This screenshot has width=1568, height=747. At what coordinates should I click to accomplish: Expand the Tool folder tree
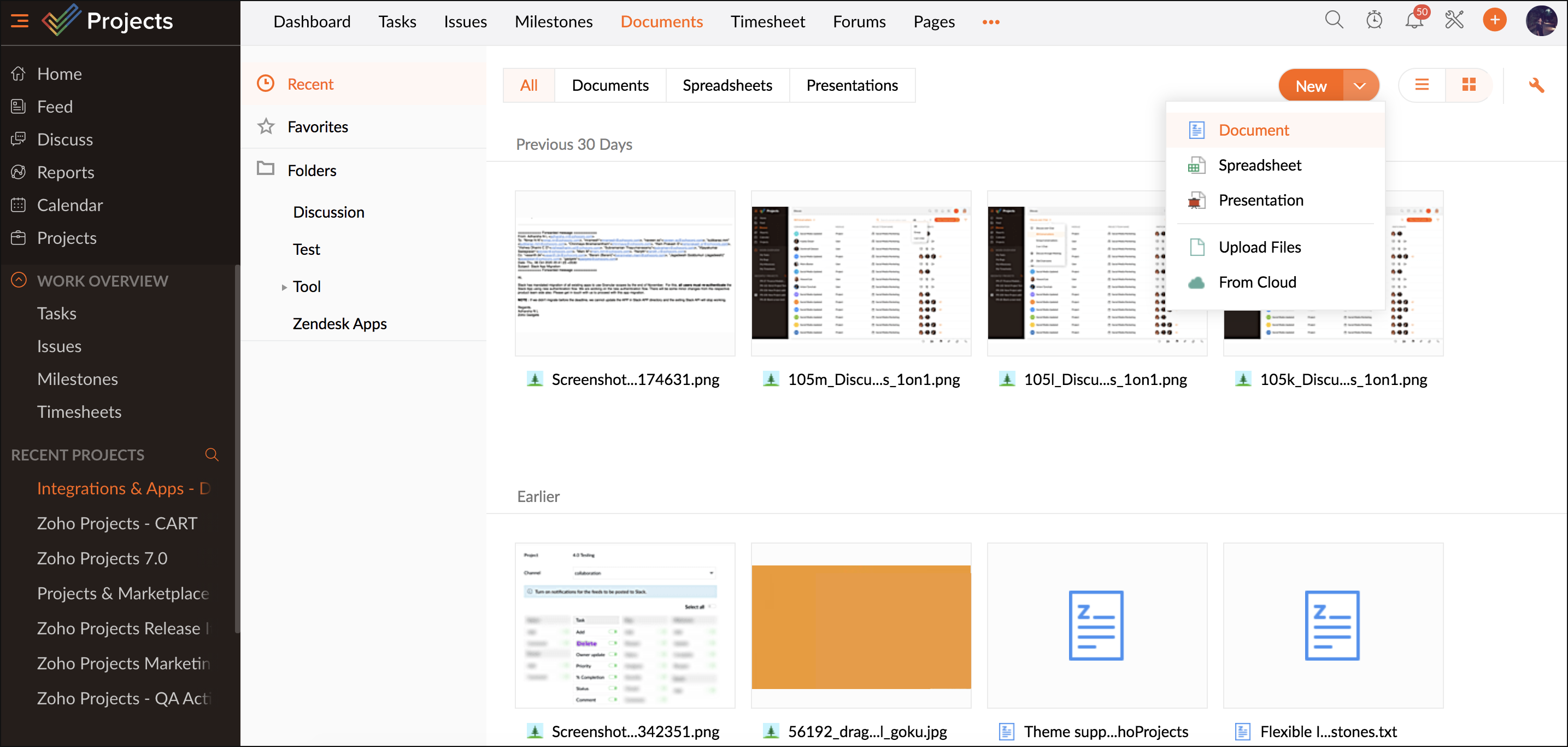coord(284,287)
